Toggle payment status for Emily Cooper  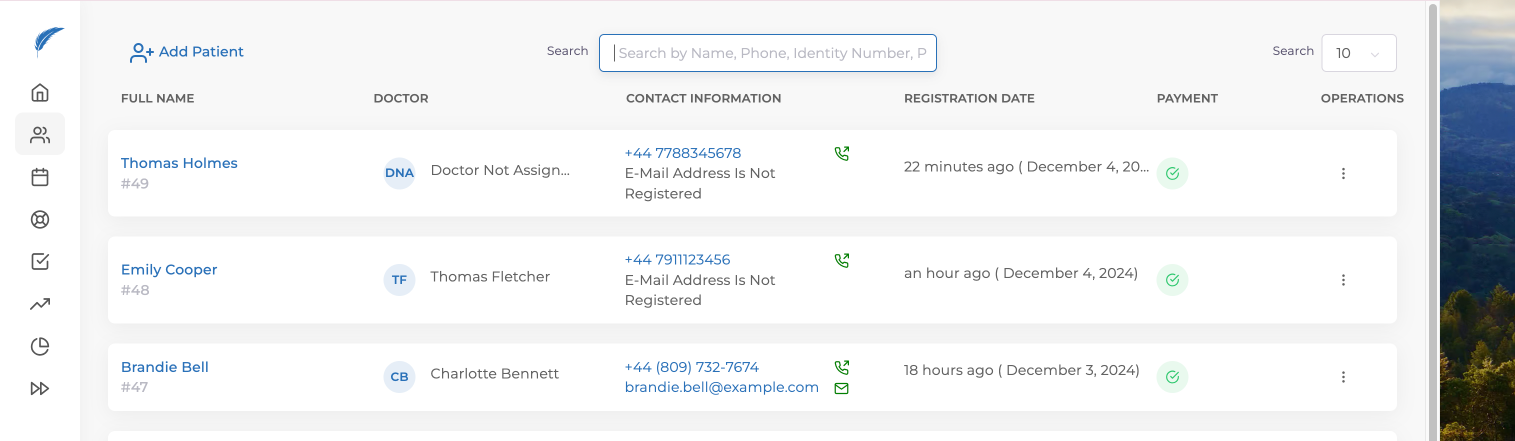click(x=1172, y=280)
